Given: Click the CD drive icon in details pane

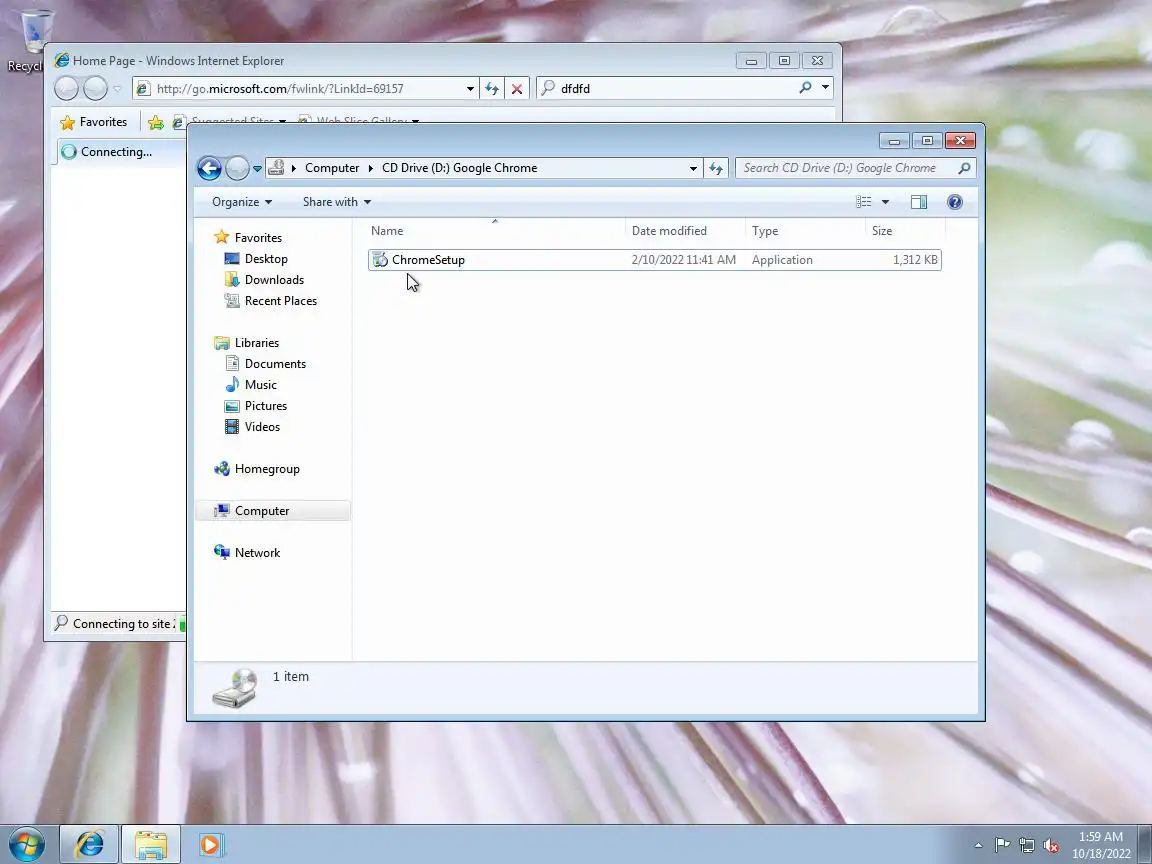Looking at the screenshot, I should coord(235,688).
